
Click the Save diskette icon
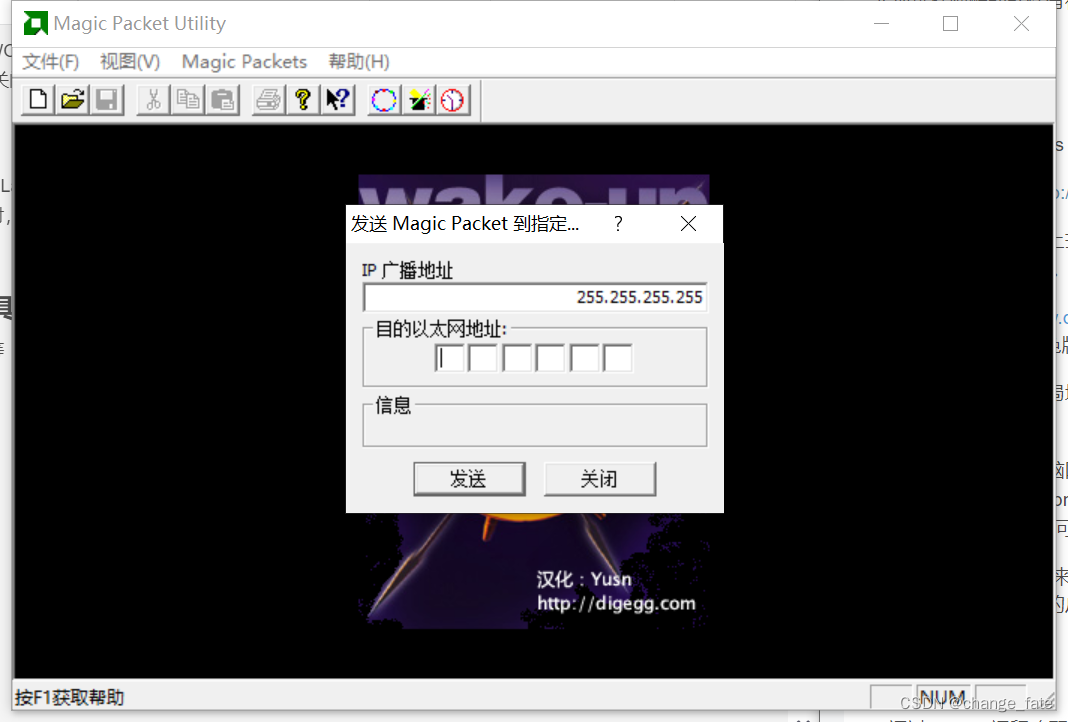(106, 99)
